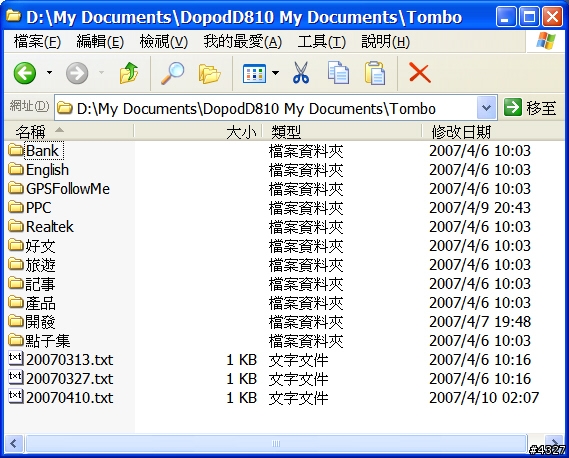Open Forward button history dropdown arrow
This screenshot has height=458, width=569.
pos(101,73)
